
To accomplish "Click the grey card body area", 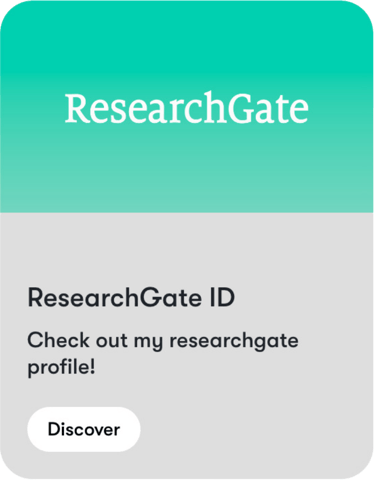I will point(187,345).
